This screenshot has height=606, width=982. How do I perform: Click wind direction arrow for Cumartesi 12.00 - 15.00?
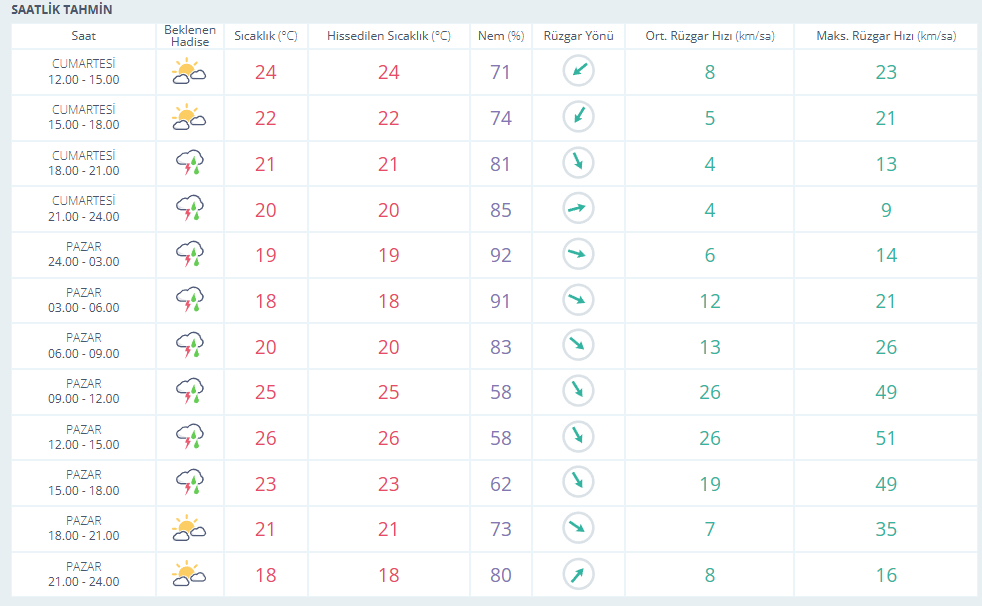click(x=578, y=70)
